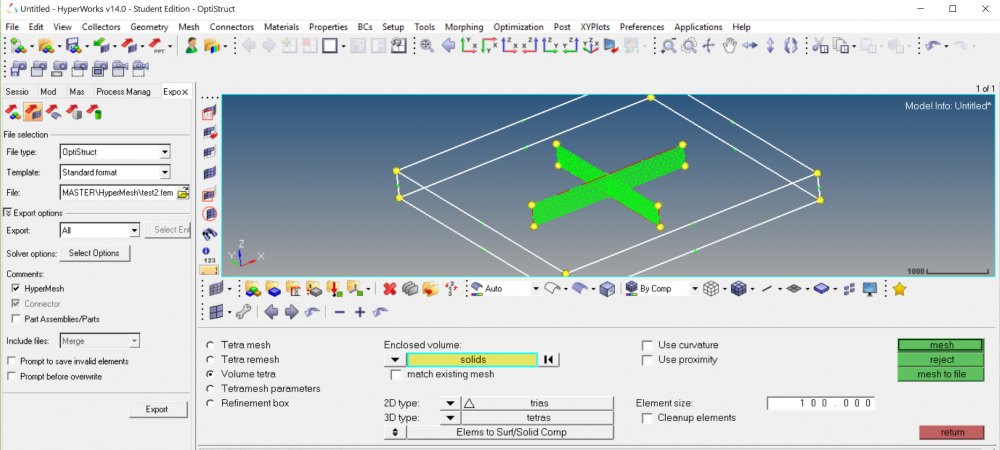
Task: Open the Enclosed volume entity selector arrow
Action: click(x=395, y=360)
